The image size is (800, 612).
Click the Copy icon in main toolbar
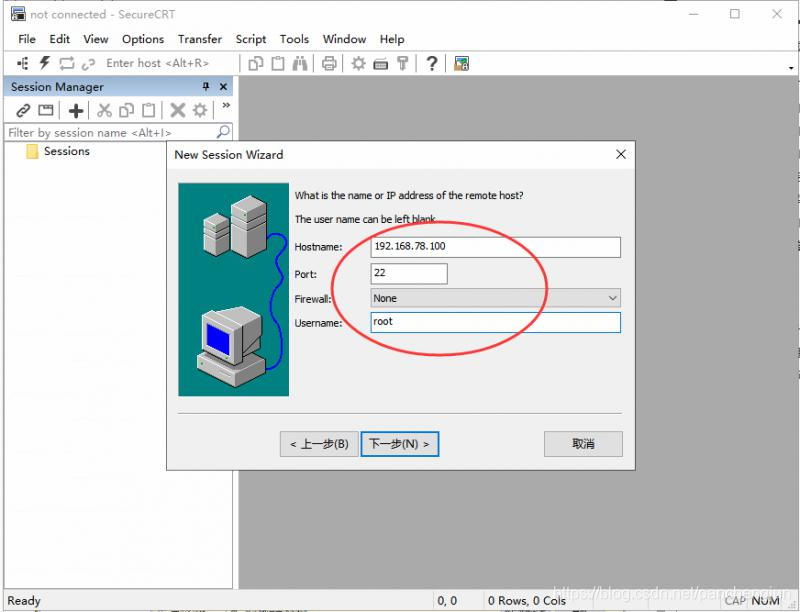click(x=256, y=64)
